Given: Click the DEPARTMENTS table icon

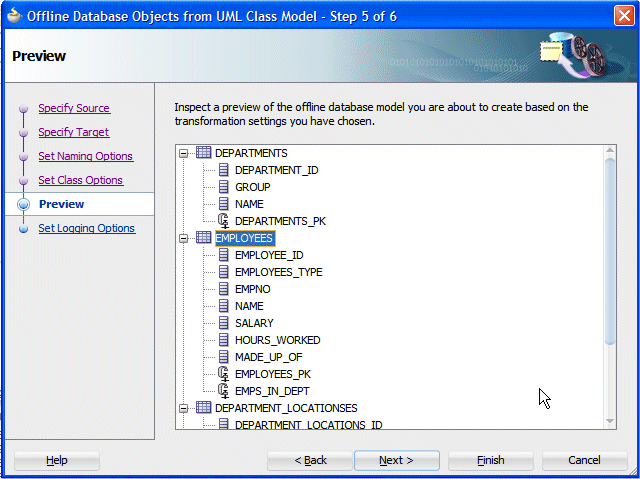Looking at the screenshot, I should click(203, 153).
